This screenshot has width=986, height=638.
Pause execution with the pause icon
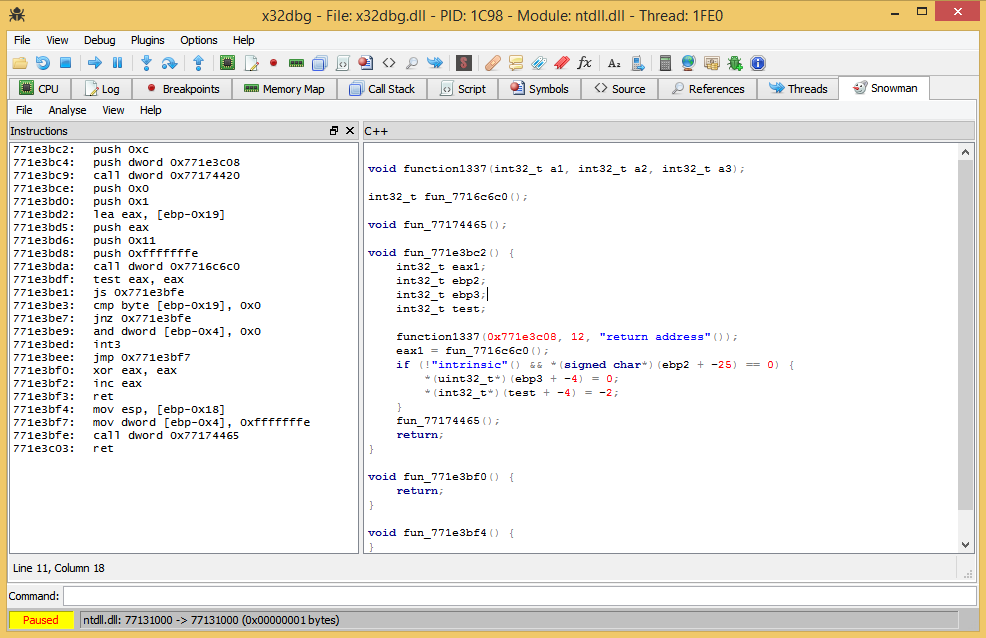(x=118, y=63)
